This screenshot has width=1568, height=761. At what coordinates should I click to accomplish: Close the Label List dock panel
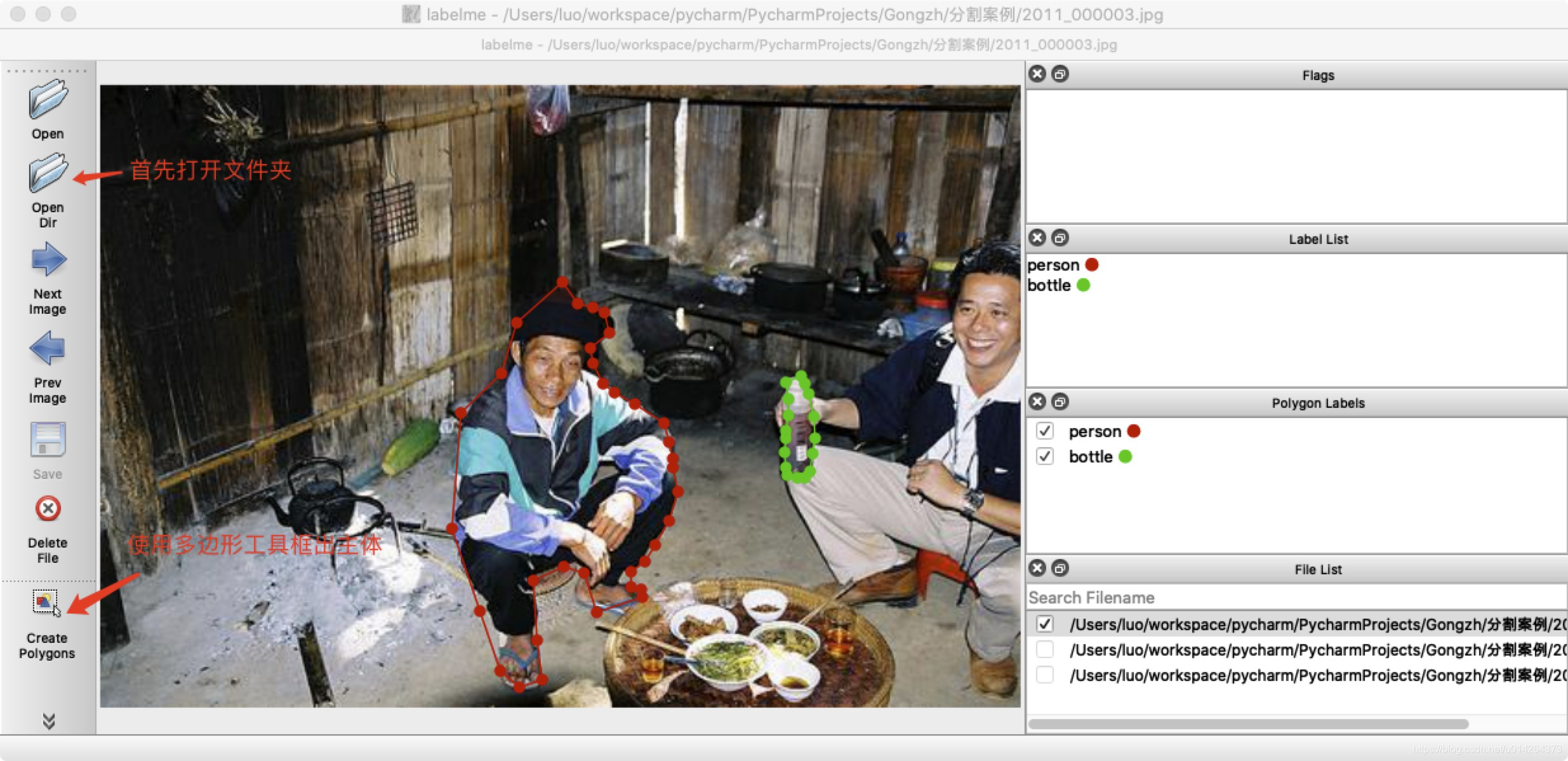(x=1037, y=238)
